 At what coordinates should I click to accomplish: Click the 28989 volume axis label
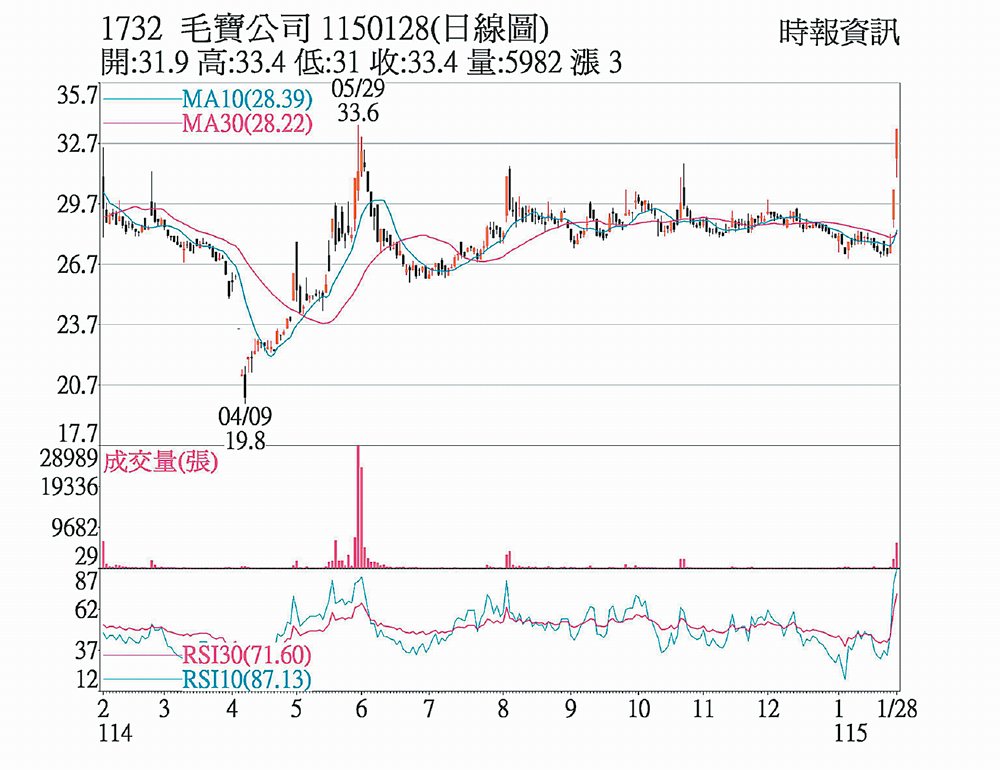(x=70, y=460)
